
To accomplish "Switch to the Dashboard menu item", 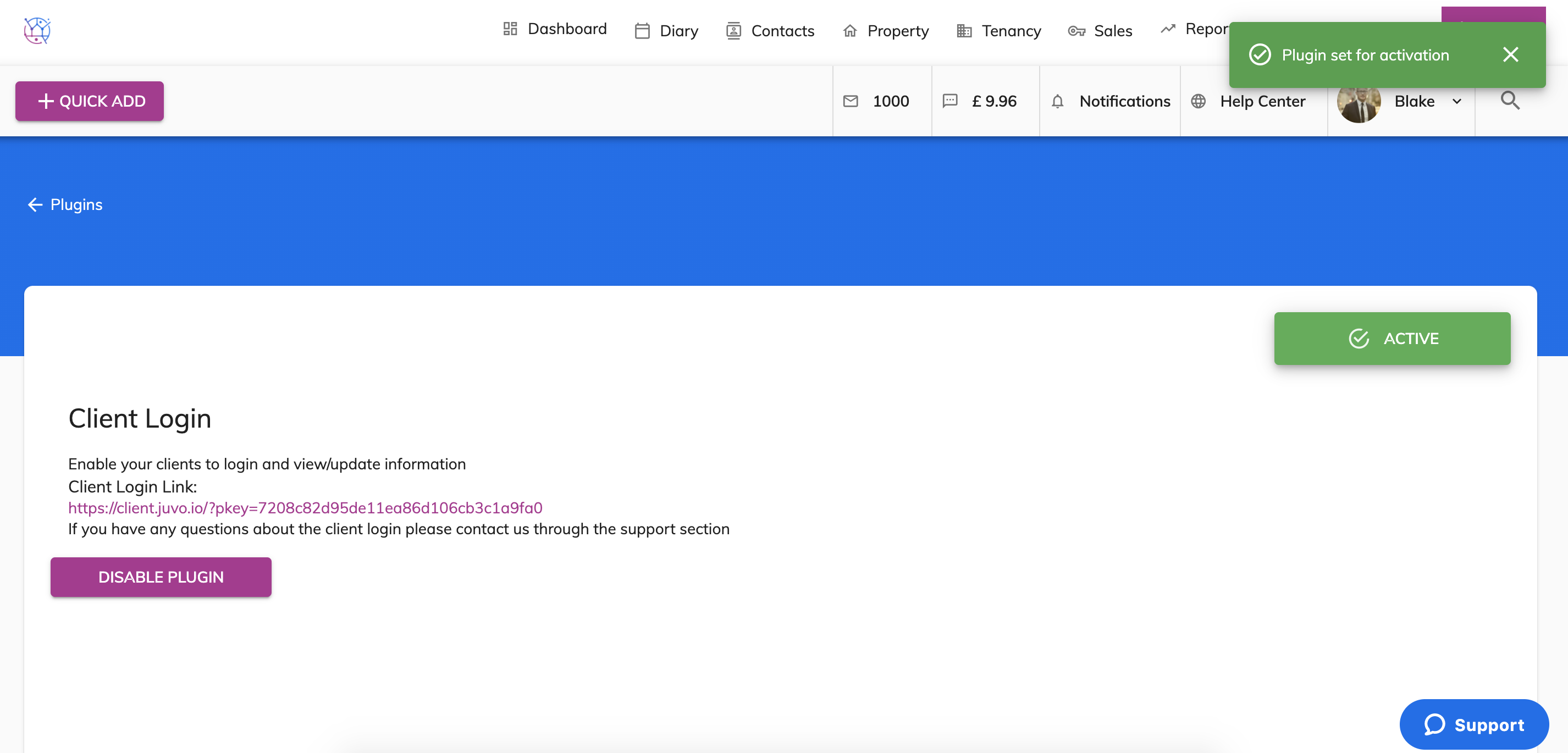I will tap(566, 29).
